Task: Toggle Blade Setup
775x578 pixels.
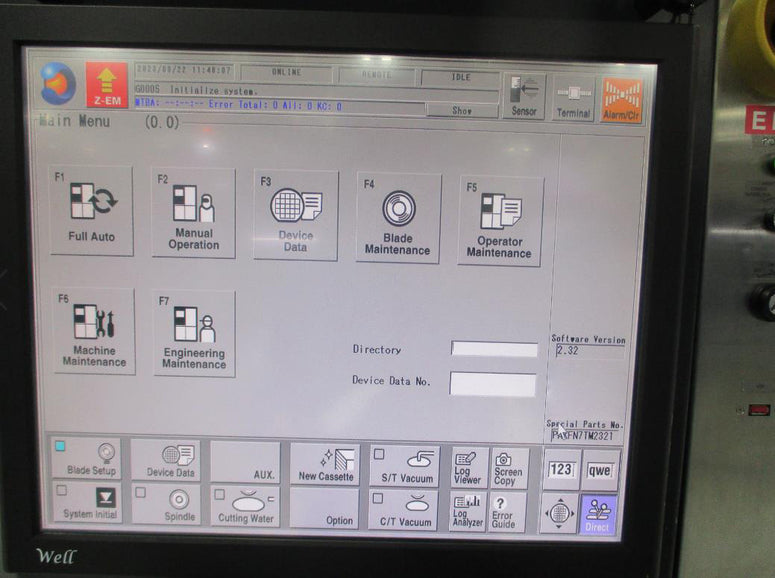Action: pos(86,458)
